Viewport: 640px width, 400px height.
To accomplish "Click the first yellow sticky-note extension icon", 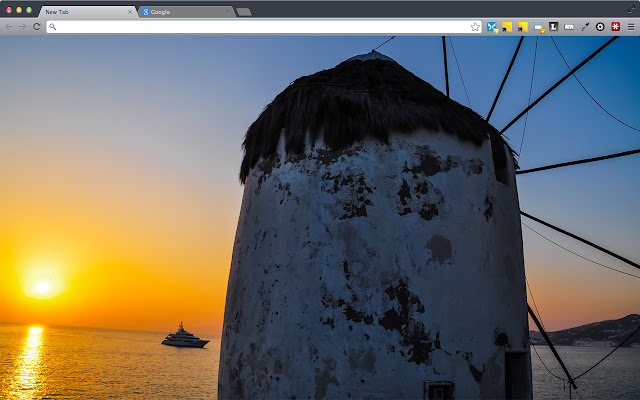I will (507, 27).
